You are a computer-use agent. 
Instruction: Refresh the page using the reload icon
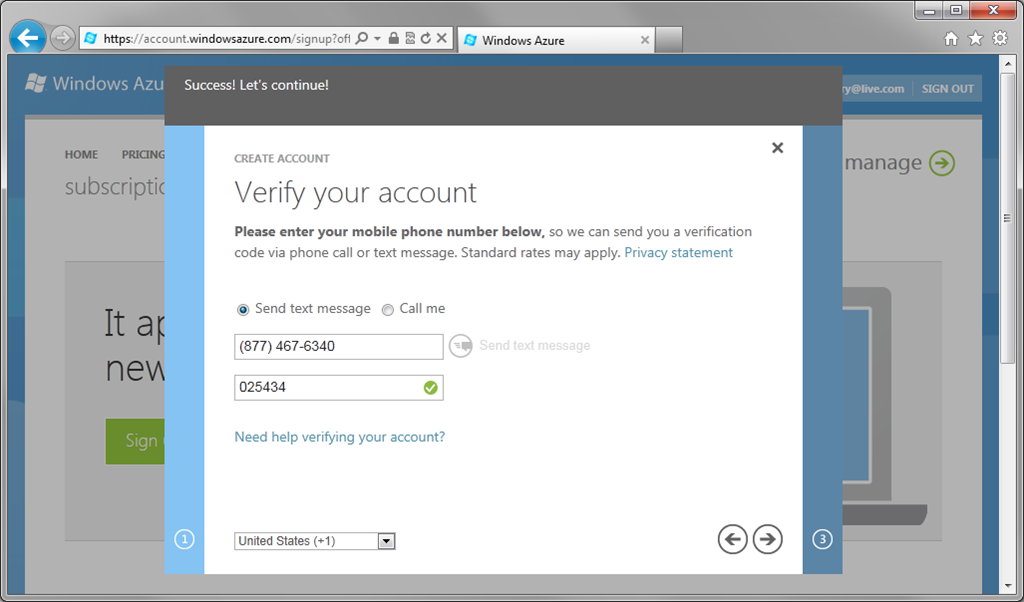pos(426,39)
